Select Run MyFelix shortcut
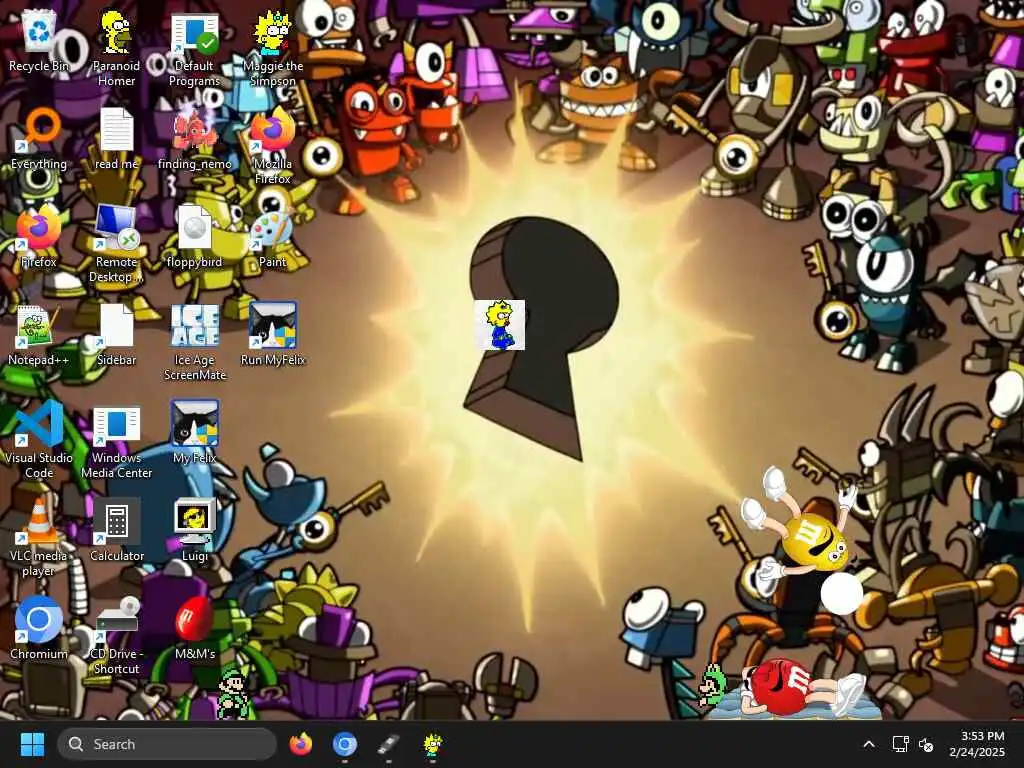 click(x=273, y=334)
